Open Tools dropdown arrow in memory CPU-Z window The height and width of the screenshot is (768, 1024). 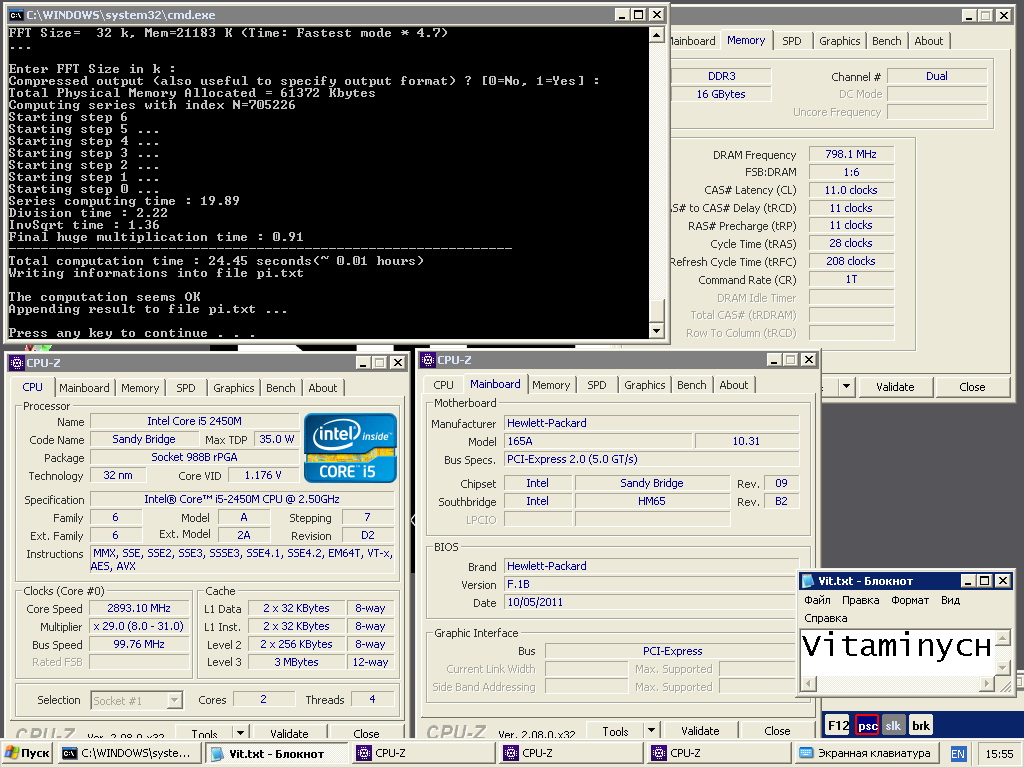846,386
